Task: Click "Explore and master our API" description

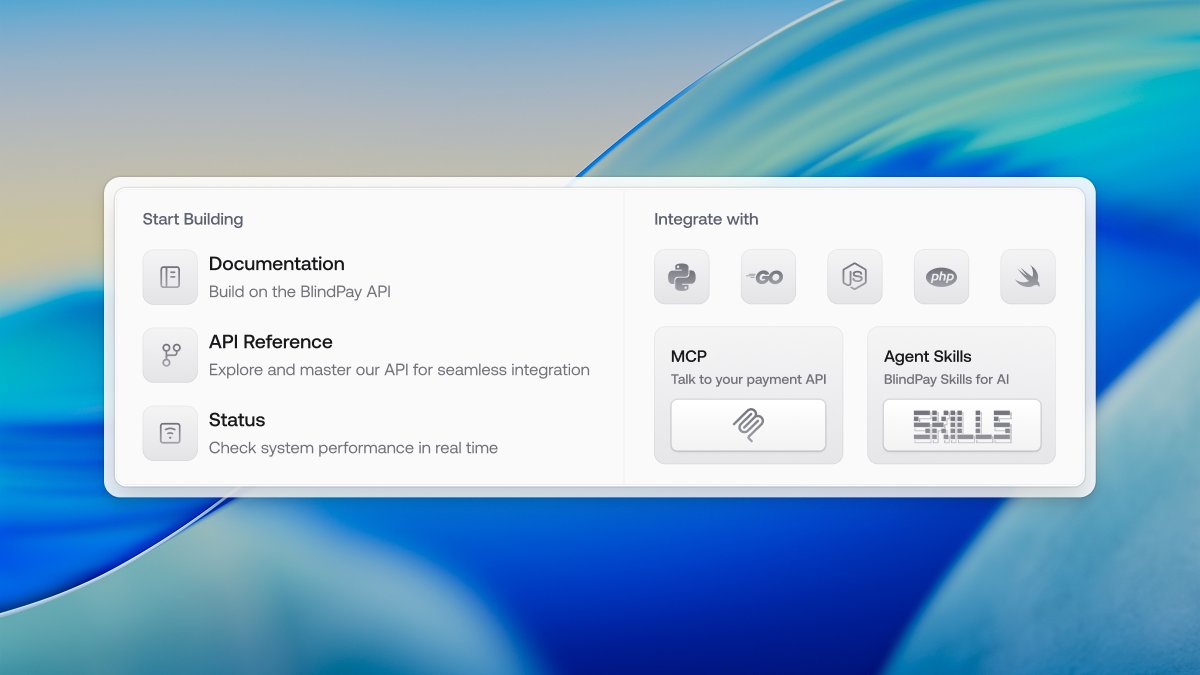Action: click(399, 370)
